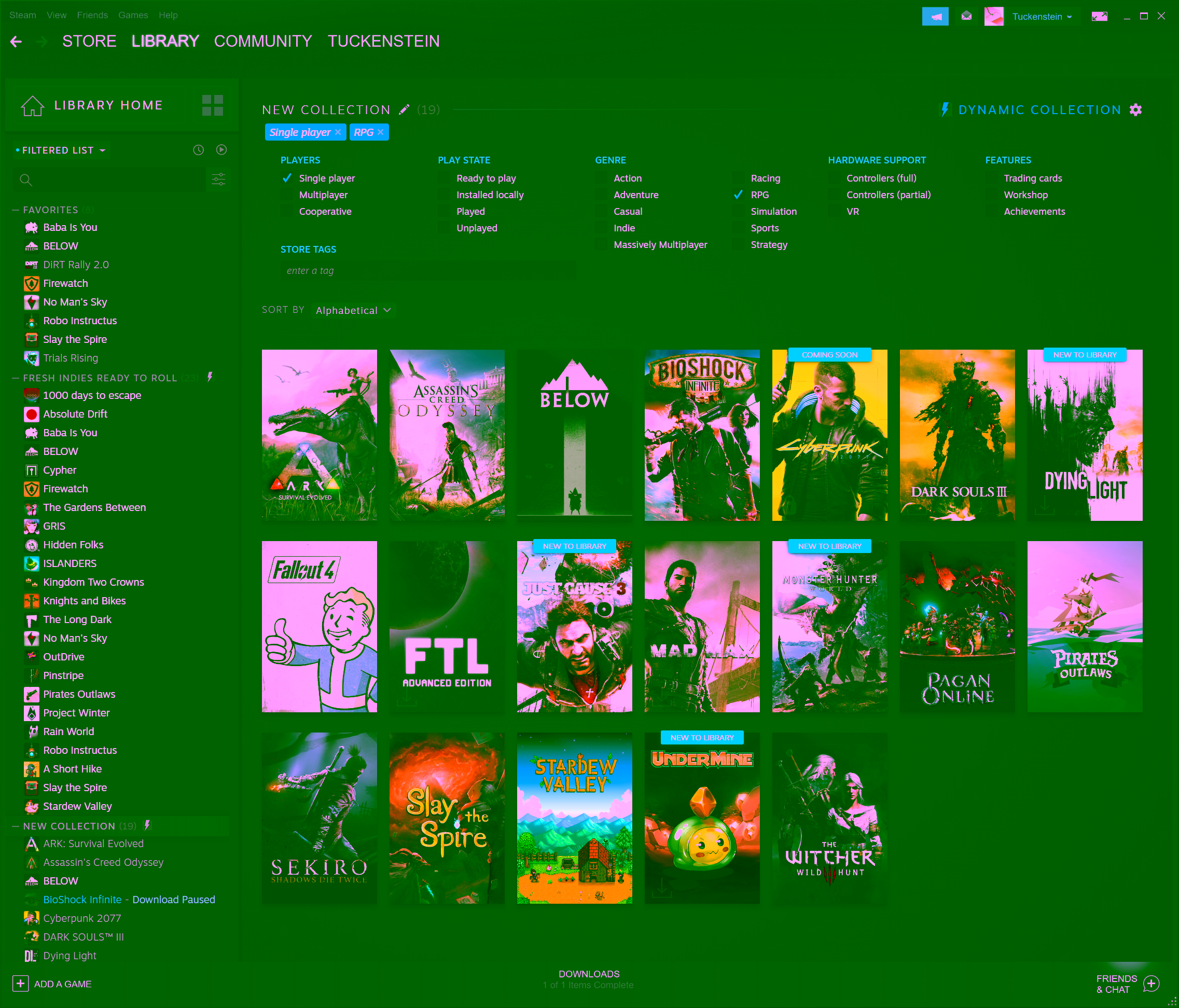Click the Dynamic Collection label
The image size is (1179, 1008).
point(1039,110)
